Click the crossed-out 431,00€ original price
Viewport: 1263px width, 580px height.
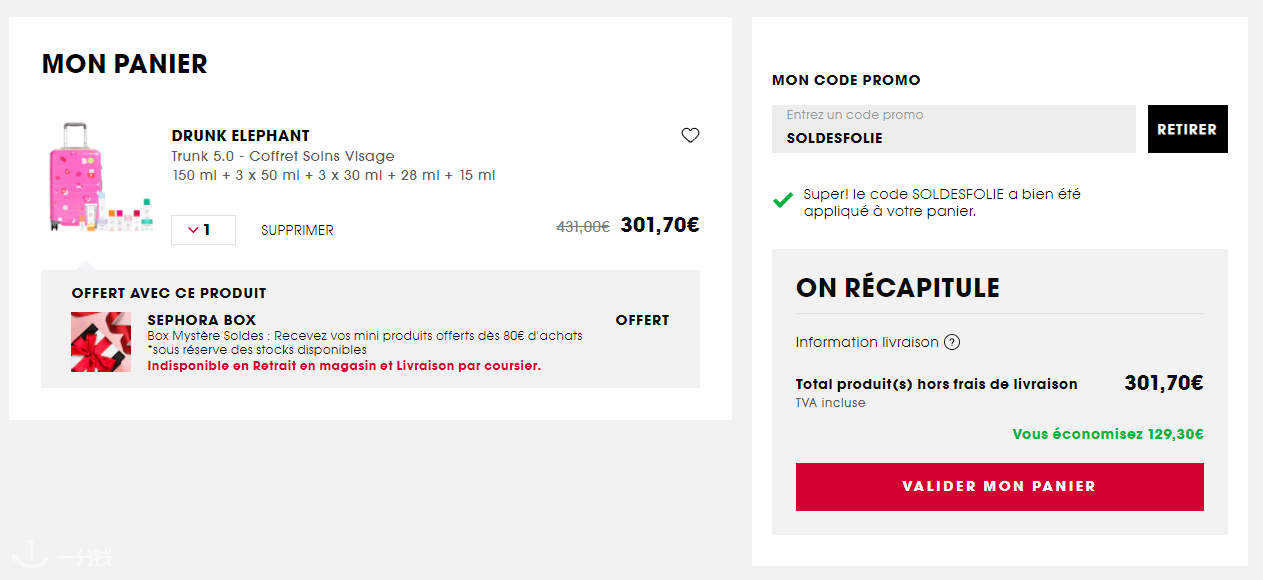(583, 227)
